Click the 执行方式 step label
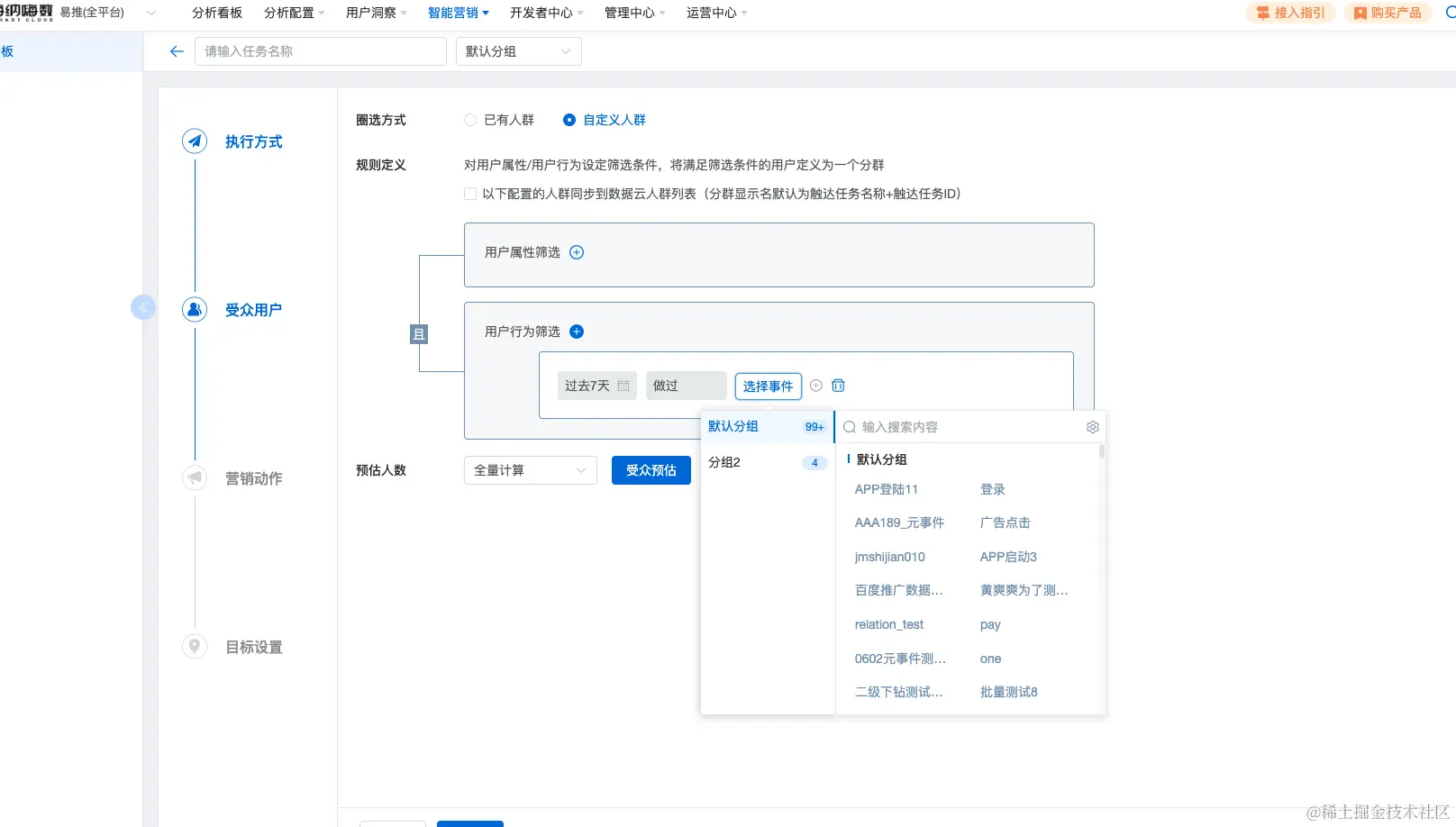 254,141
